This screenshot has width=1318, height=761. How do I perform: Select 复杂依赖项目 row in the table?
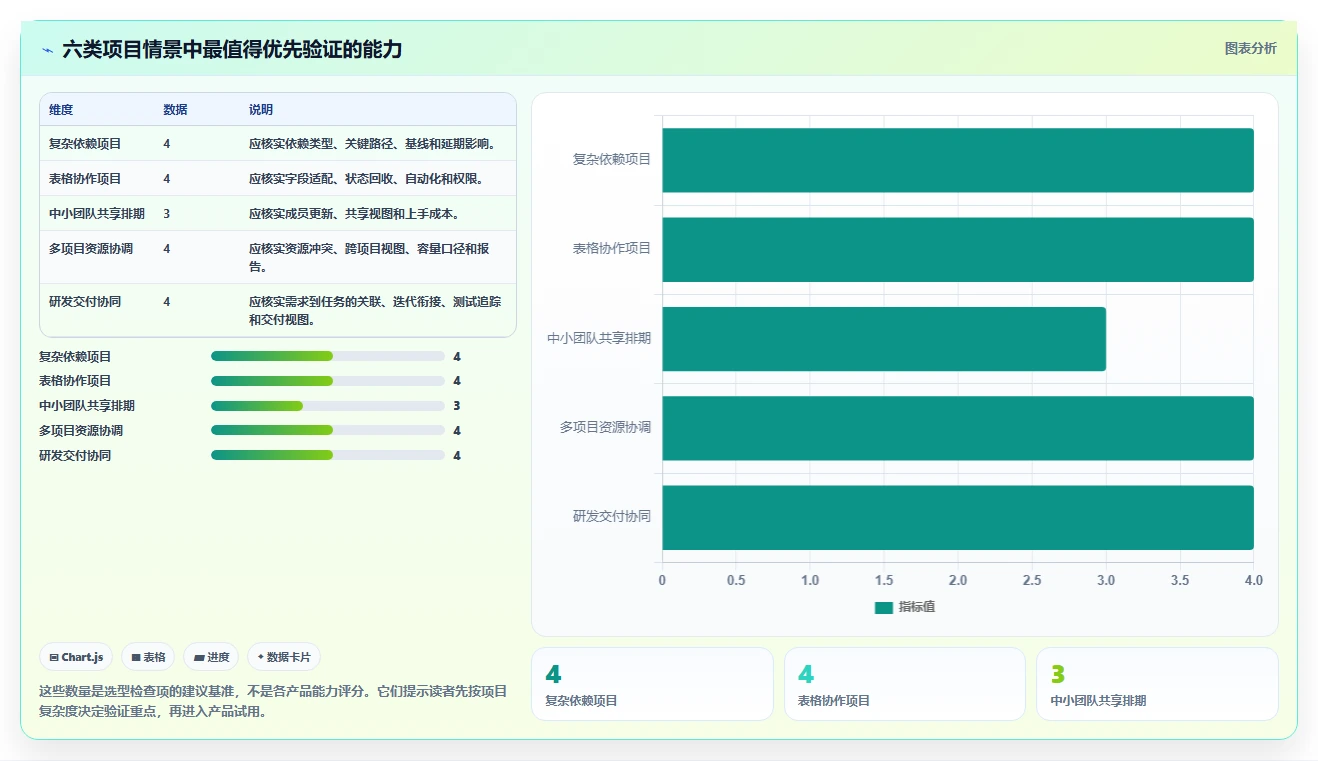(x=278, y=144)
